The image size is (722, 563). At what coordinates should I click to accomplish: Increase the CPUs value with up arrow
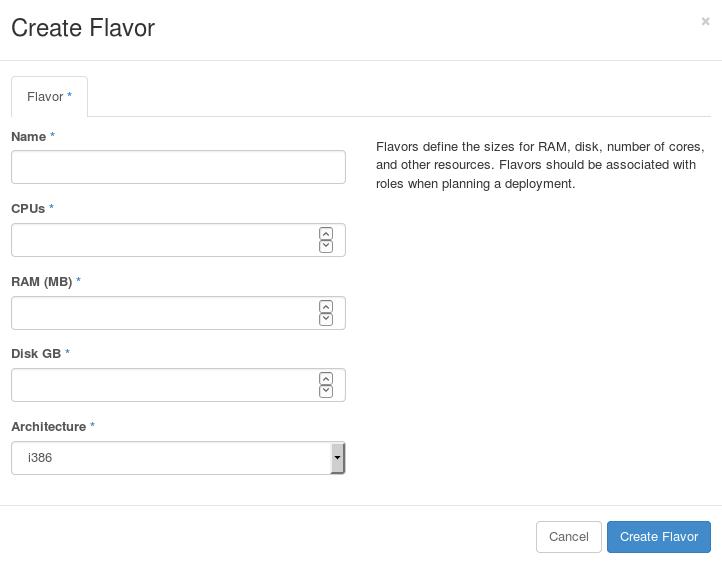click(326, 234)
